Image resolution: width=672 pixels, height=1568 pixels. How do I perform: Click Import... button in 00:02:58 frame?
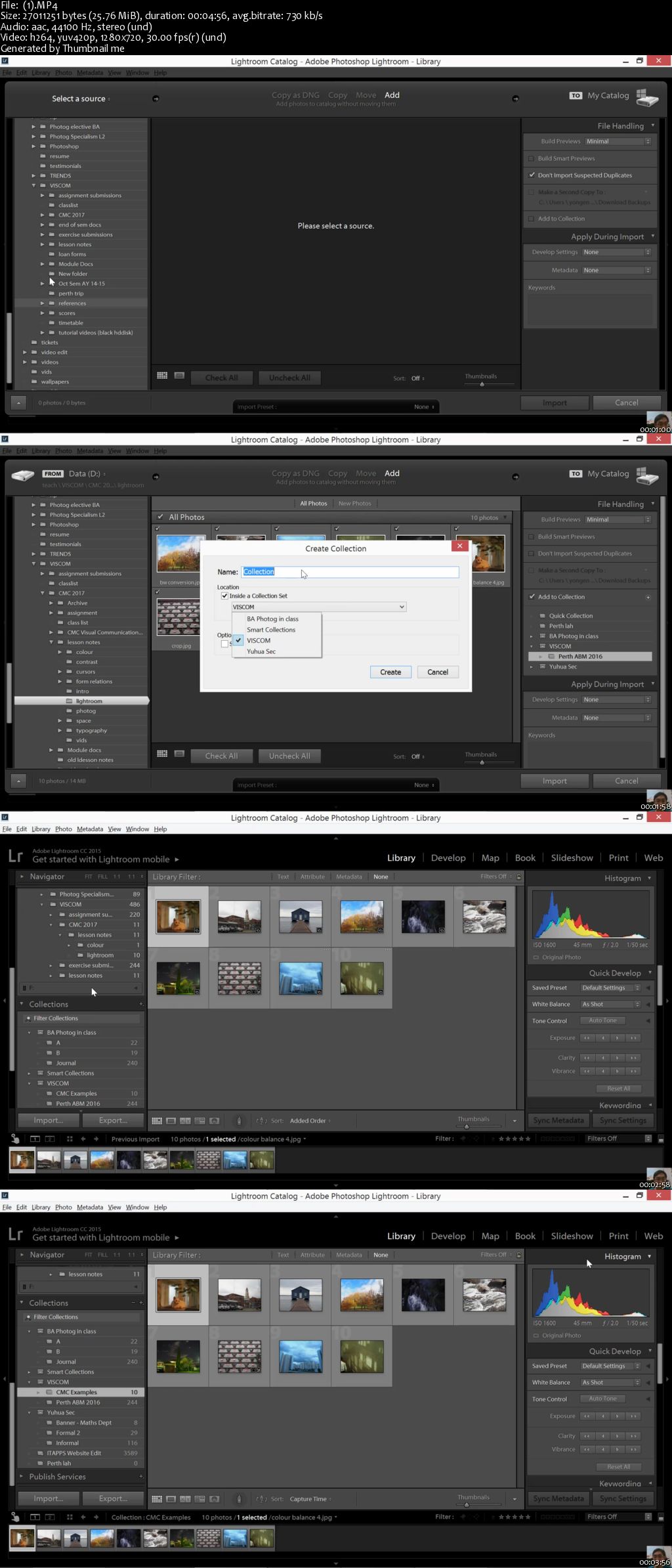49,1120
